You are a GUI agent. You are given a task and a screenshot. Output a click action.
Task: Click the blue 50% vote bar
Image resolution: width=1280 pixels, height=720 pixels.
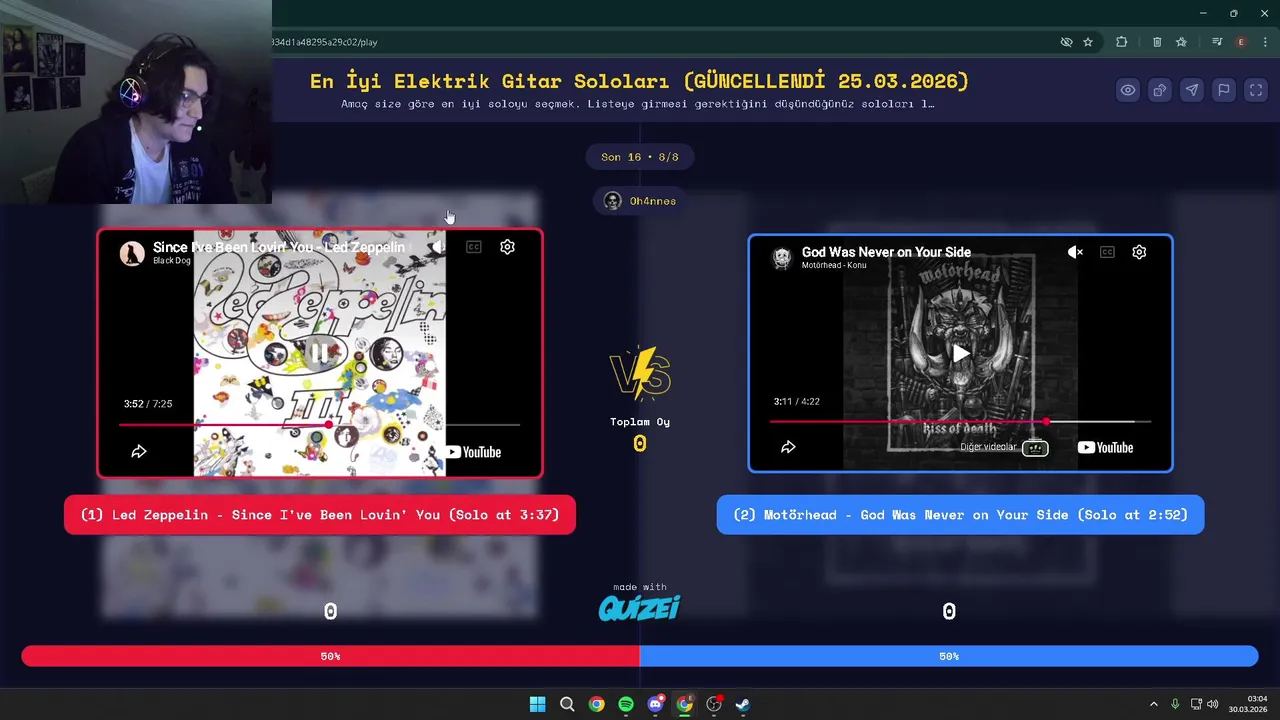pyautogui.click(x=949, y=656)
